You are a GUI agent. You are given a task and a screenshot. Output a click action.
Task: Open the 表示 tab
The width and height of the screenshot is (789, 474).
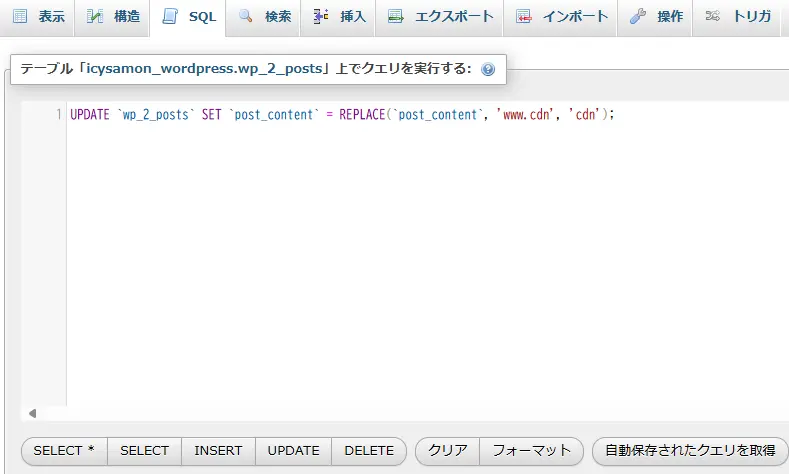coord(37,18)
